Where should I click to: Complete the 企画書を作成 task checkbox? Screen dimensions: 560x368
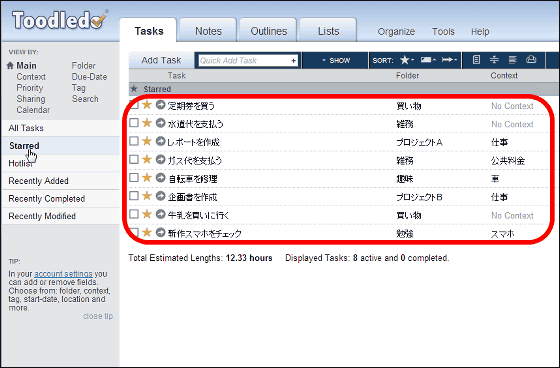134,196
